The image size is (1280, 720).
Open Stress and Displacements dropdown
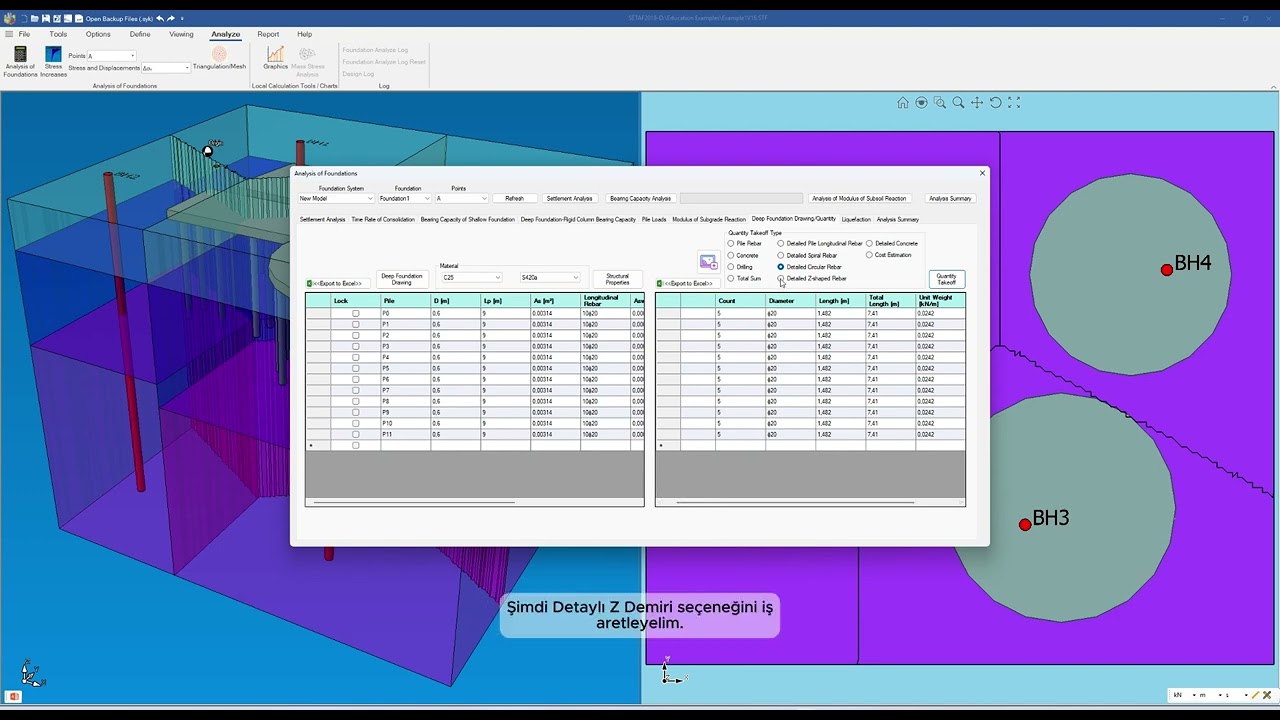click(165, 68)
